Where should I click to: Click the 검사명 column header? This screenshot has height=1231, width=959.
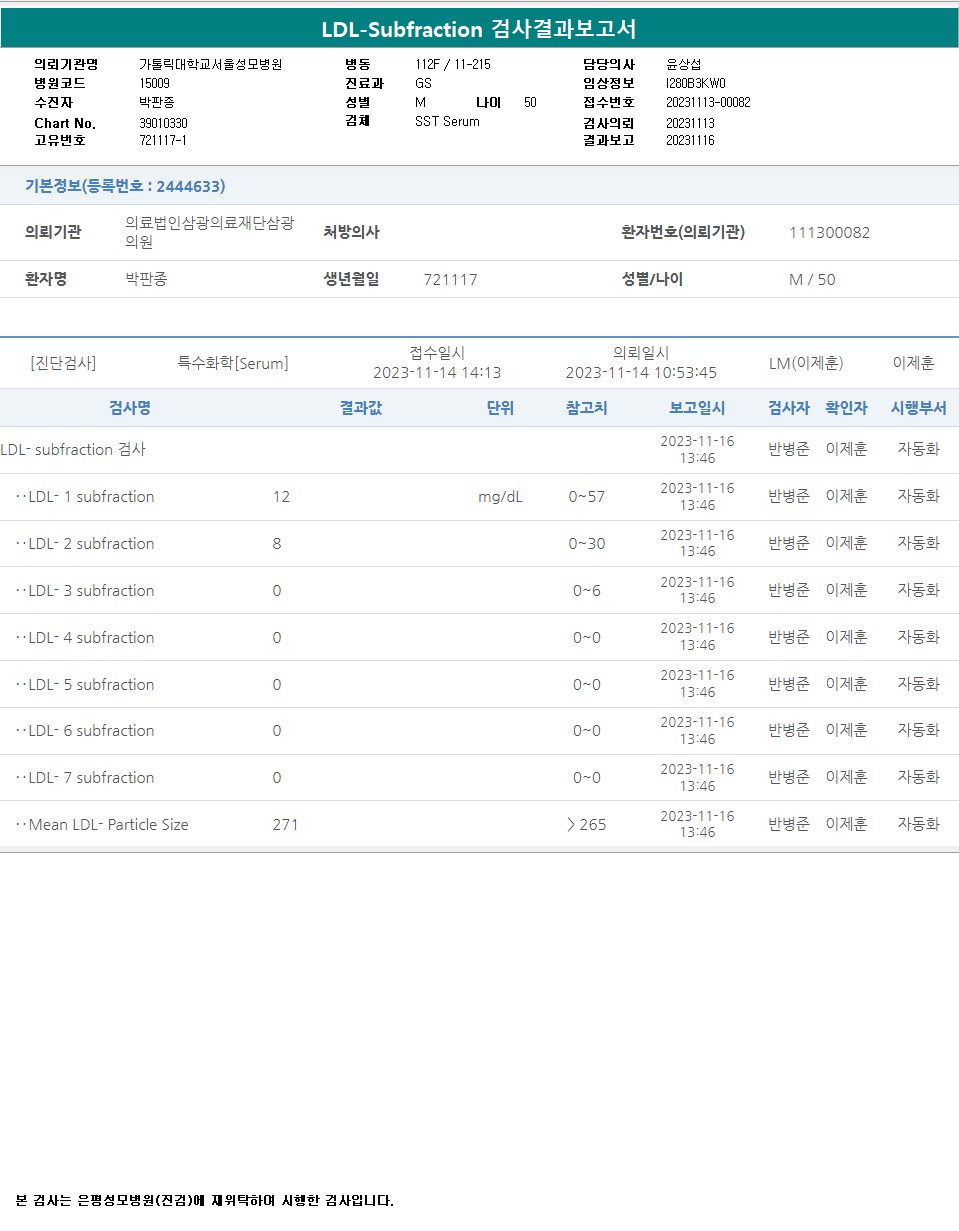point(130,408)
